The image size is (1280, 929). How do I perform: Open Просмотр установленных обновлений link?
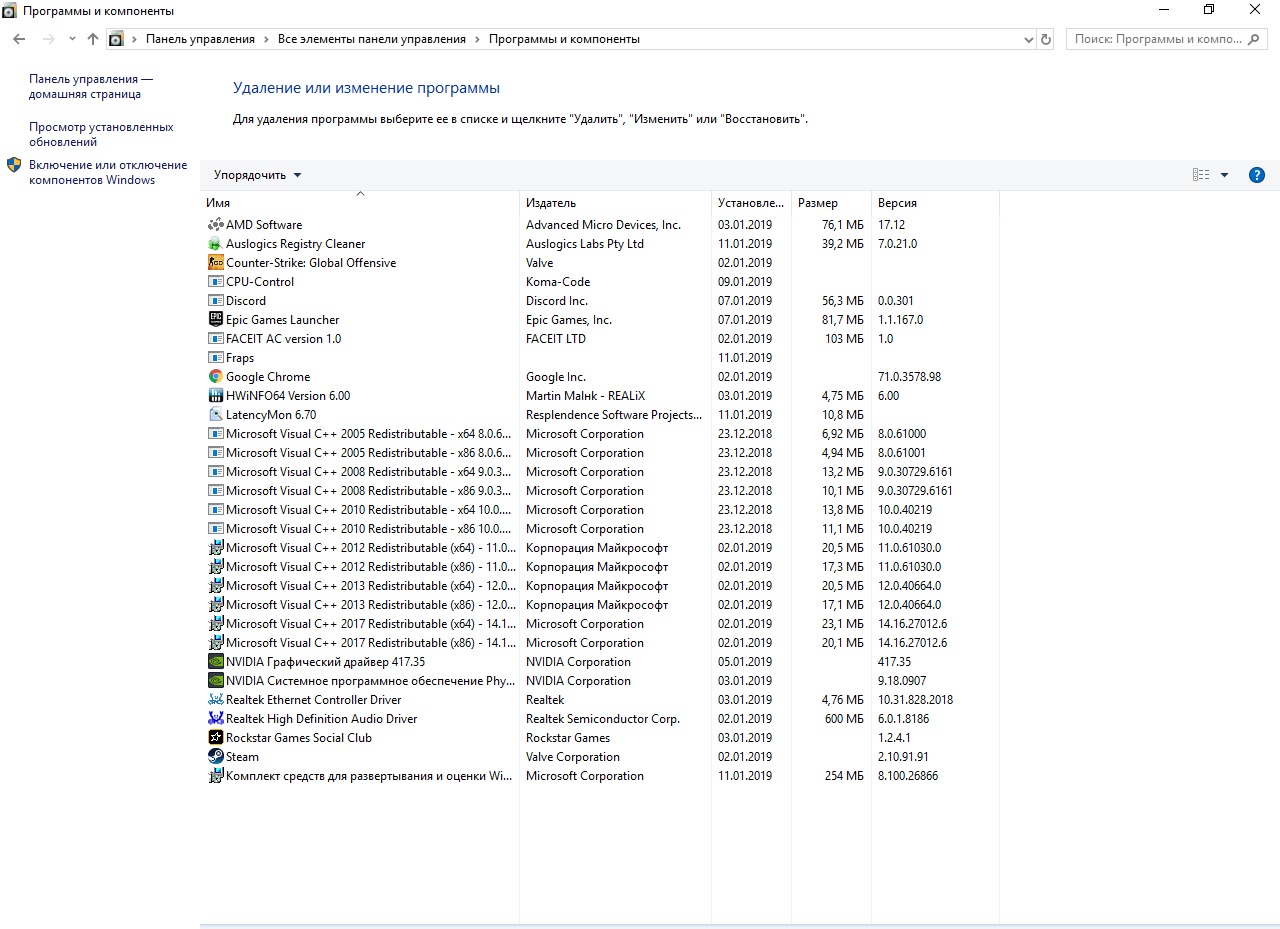click(x=101, y=134)
